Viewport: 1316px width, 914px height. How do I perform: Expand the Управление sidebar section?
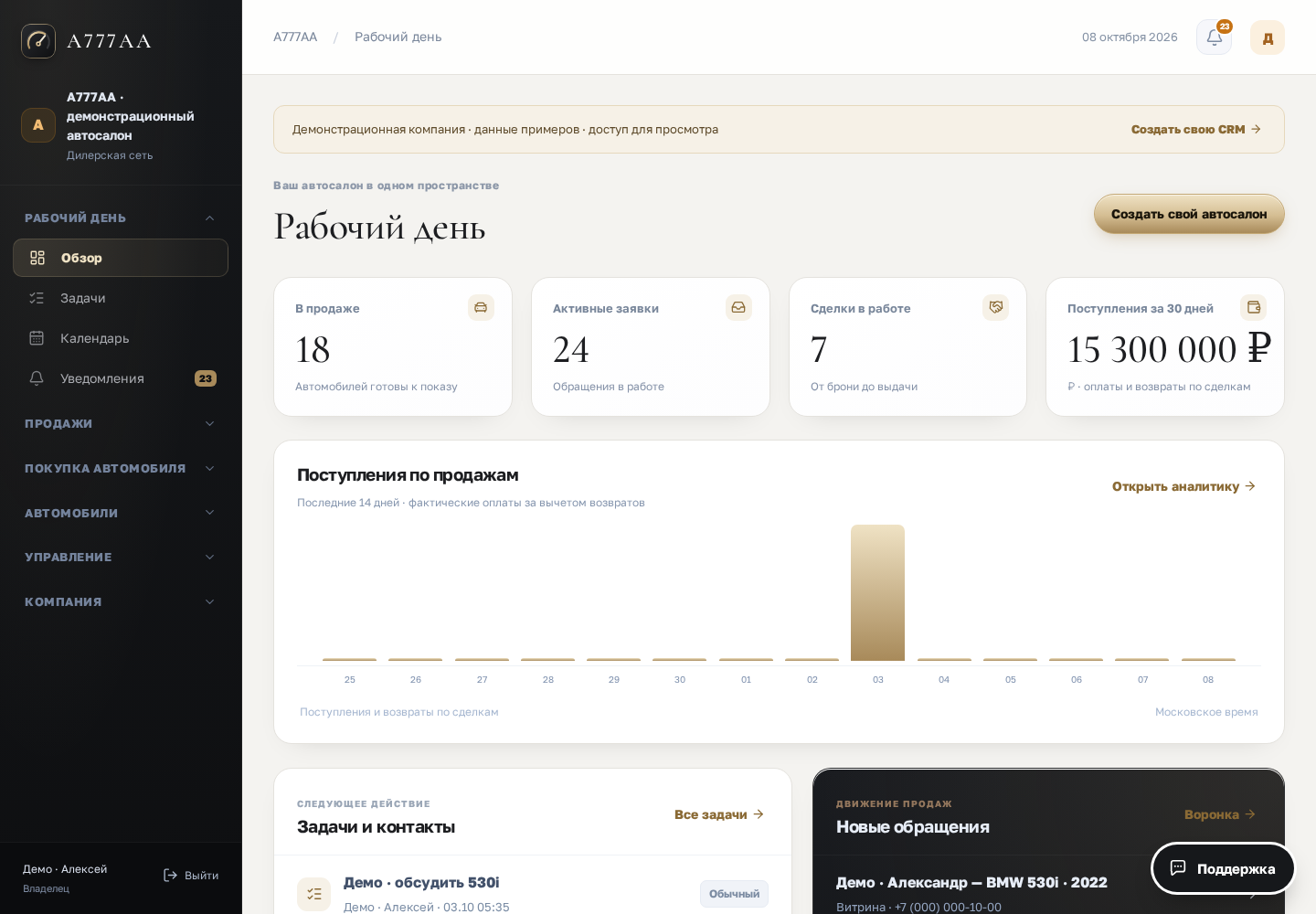(121, 557)
